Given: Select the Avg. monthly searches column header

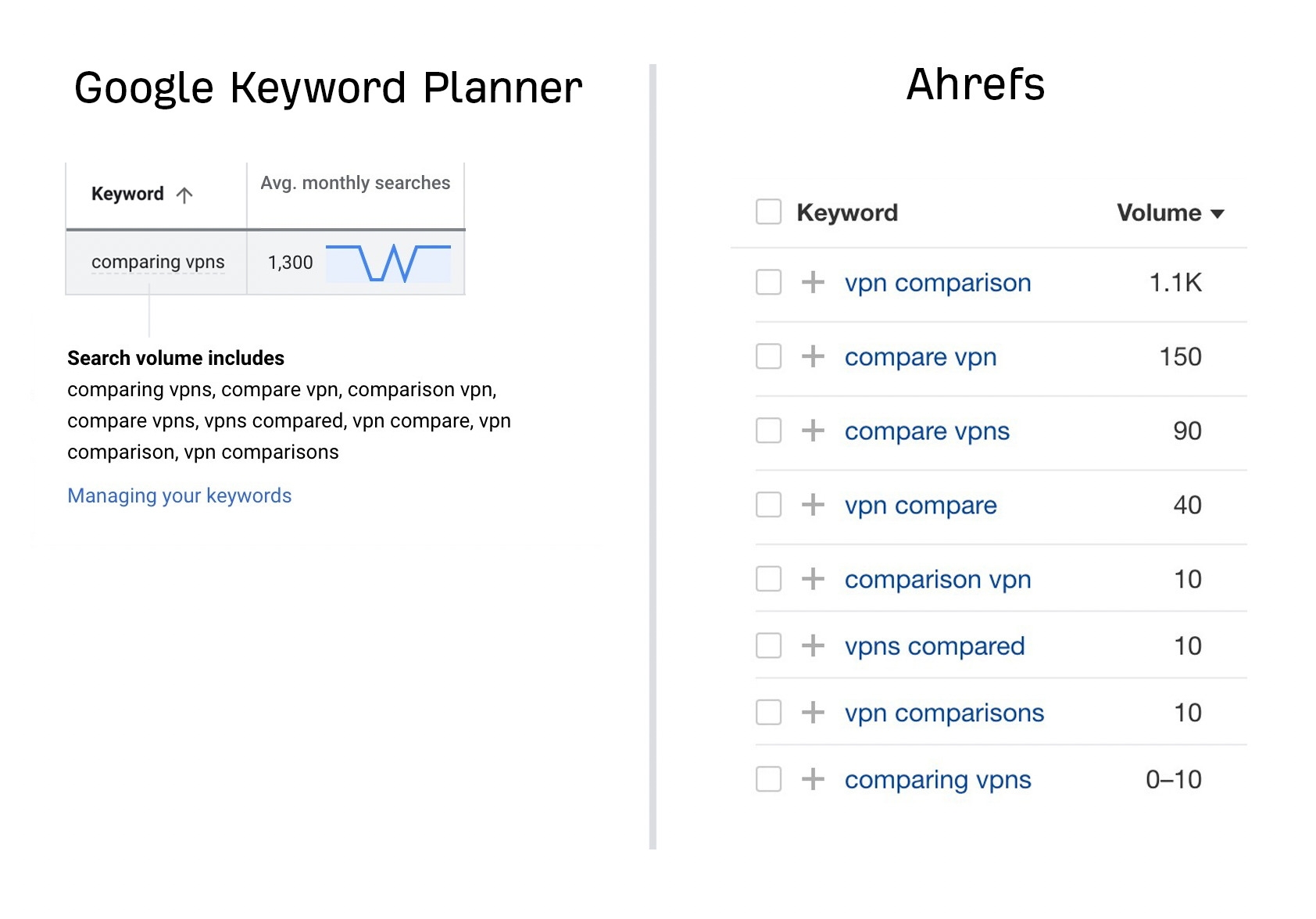Looking at the screenshot, I should click(x=356, y=183).
